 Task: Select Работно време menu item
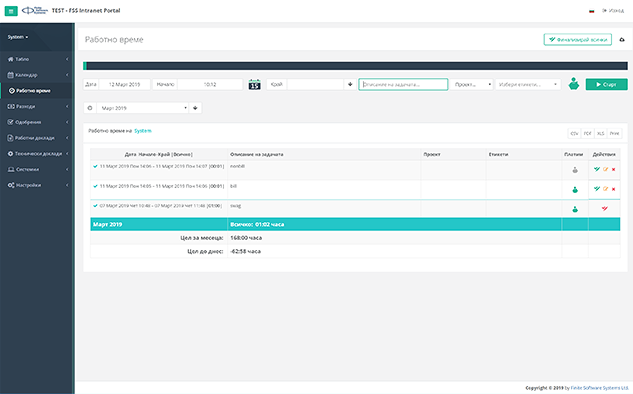[x=37, y=91]
